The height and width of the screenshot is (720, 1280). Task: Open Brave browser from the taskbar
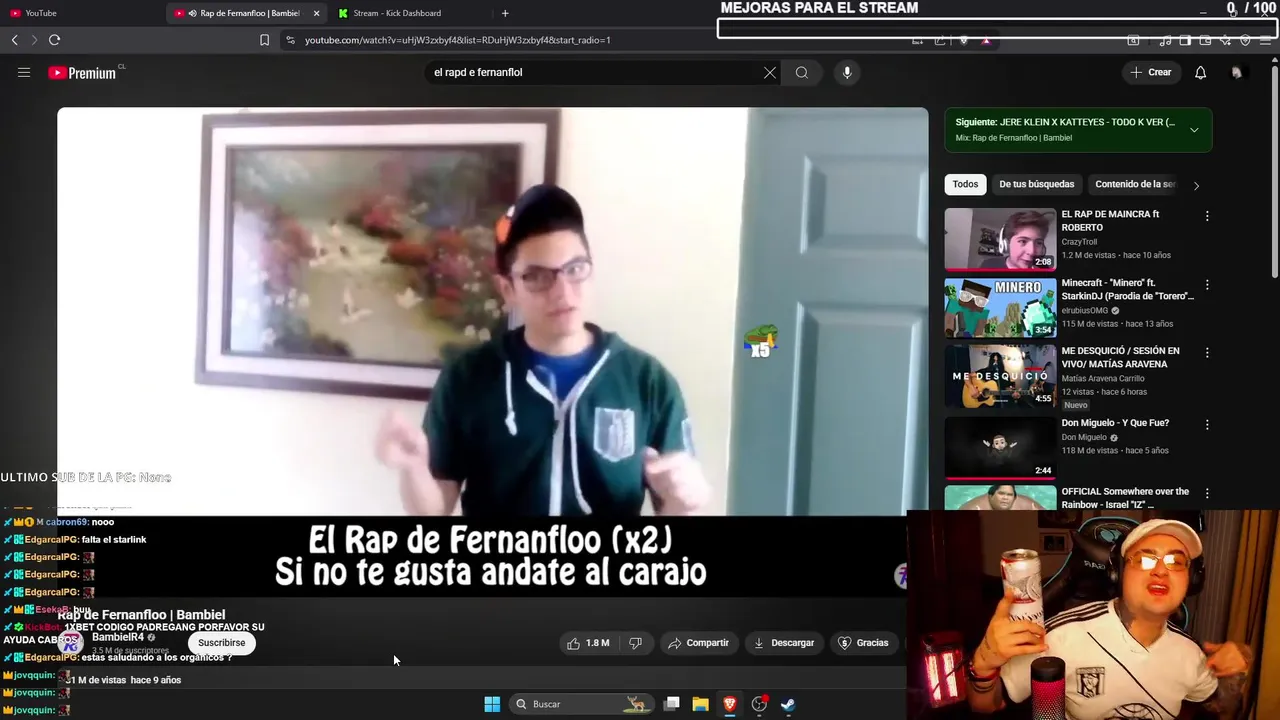pyautogui.click(x=730, y=704)
